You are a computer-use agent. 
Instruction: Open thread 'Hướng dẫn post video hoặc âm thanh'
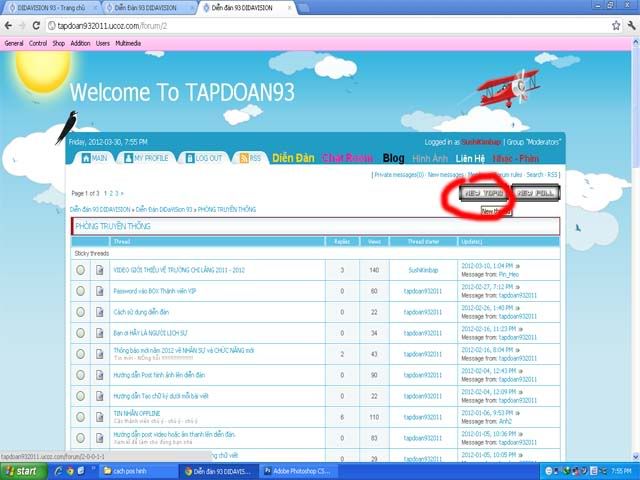point(174,435)
